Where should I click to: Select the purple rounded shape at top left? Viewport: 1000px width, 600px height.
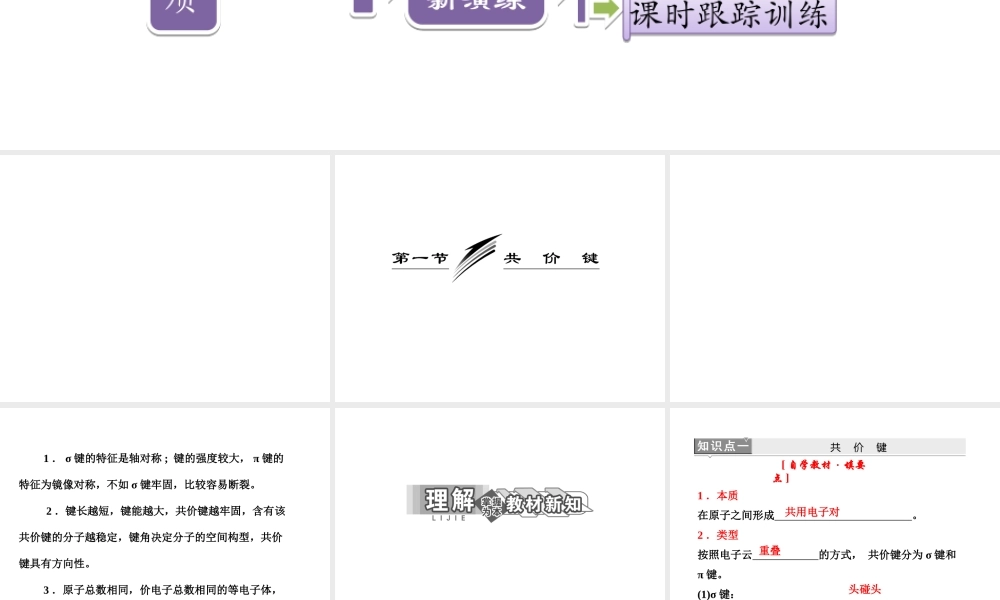click(x=182, y=13)
